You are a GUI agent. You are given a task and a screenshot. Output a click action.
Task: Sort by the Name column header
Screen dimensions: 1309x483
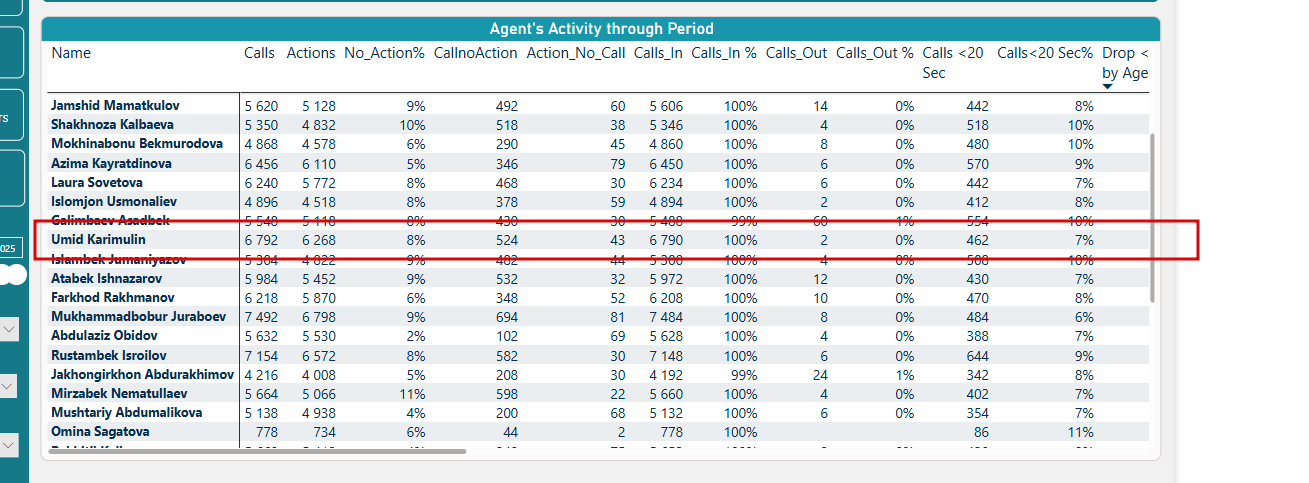click(70, 53)
